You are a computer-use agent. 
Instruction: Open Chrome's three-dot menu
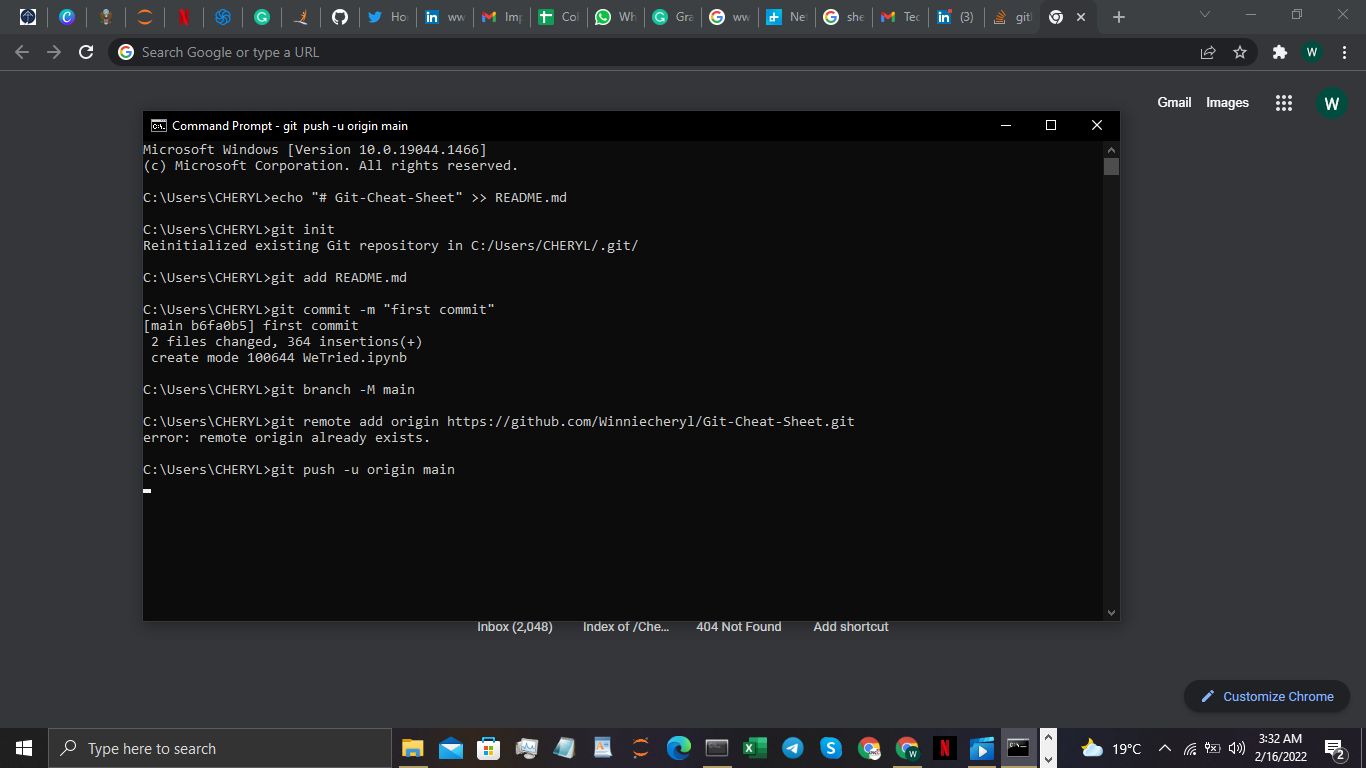(x=1344, y=50)
